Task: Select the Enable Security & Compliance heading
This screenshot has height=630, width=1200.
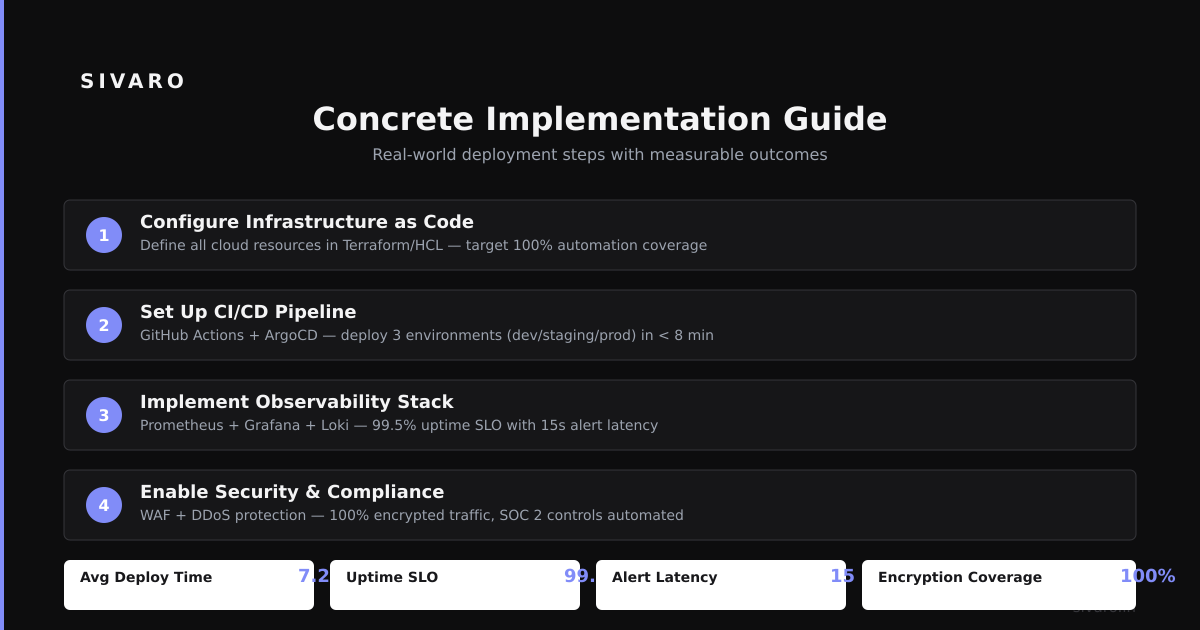Action: (292, 492)
